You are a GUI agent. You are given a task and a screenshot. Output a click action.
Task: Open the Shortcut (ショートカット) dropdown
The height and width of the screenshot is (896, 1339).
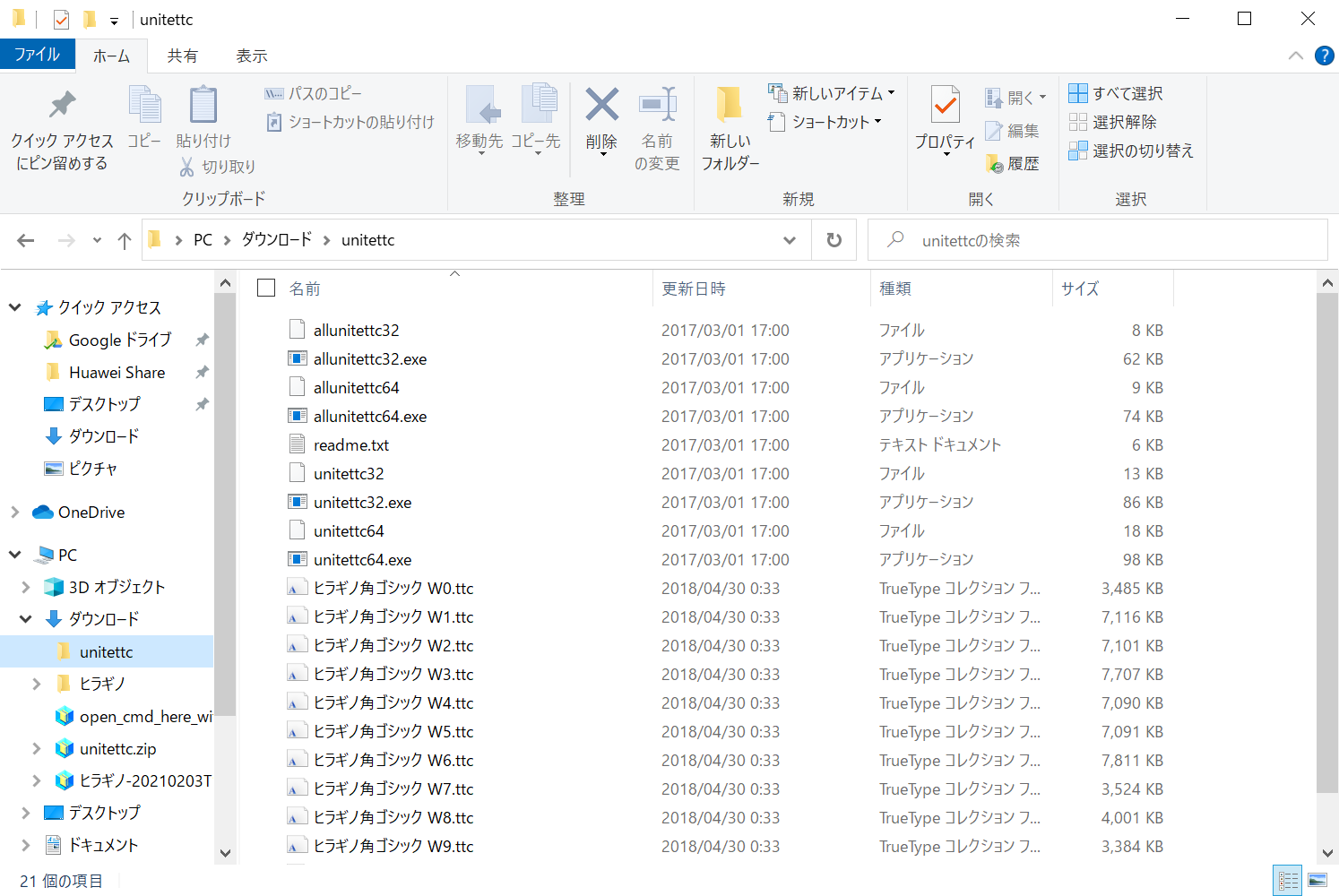(877, 121)
